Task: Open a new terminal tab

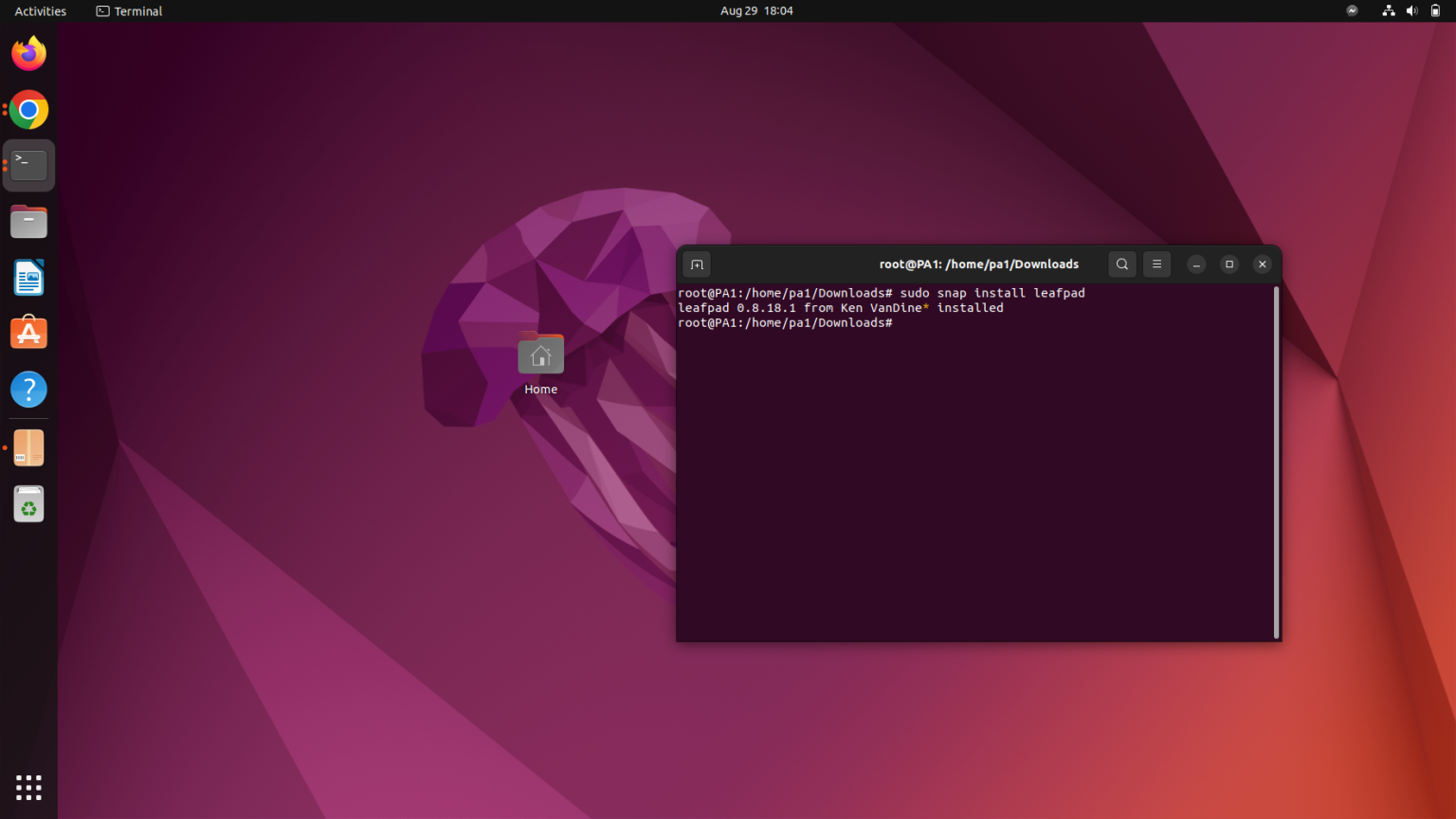Action: point(697,264)
